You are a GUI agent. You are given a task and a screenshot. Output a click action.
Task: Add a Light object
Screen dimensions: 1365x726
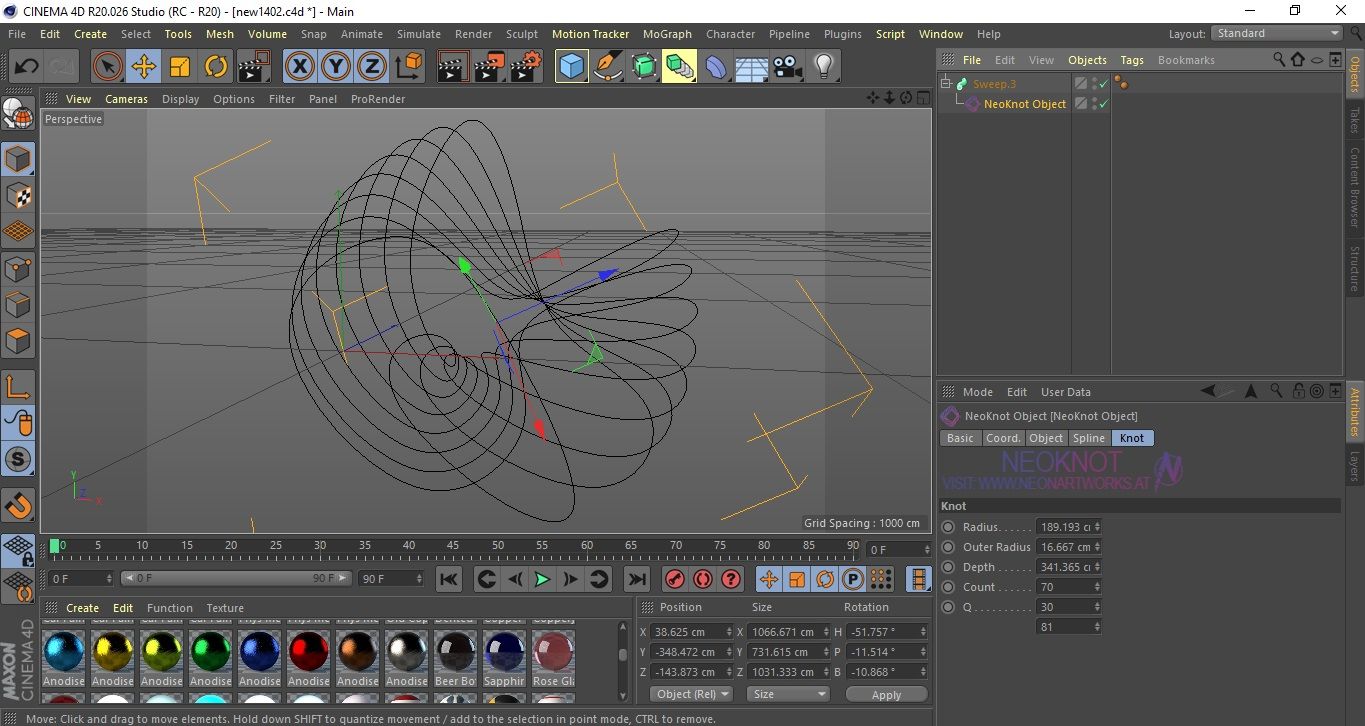tap(823, 67)
